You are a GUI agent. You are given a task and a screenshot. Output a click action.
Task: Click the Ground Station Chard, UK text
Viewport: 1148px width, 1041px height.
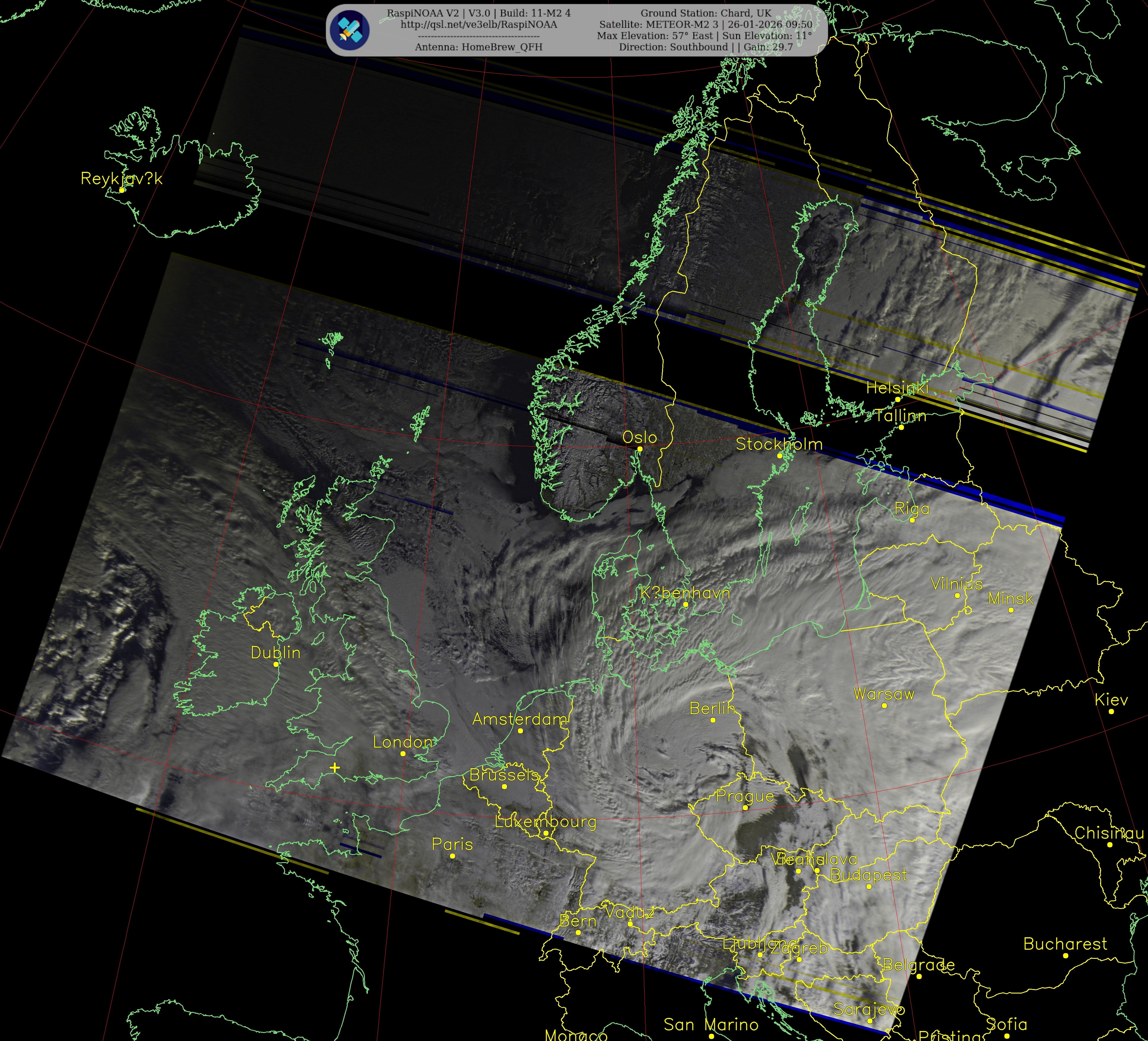point(705,13)
